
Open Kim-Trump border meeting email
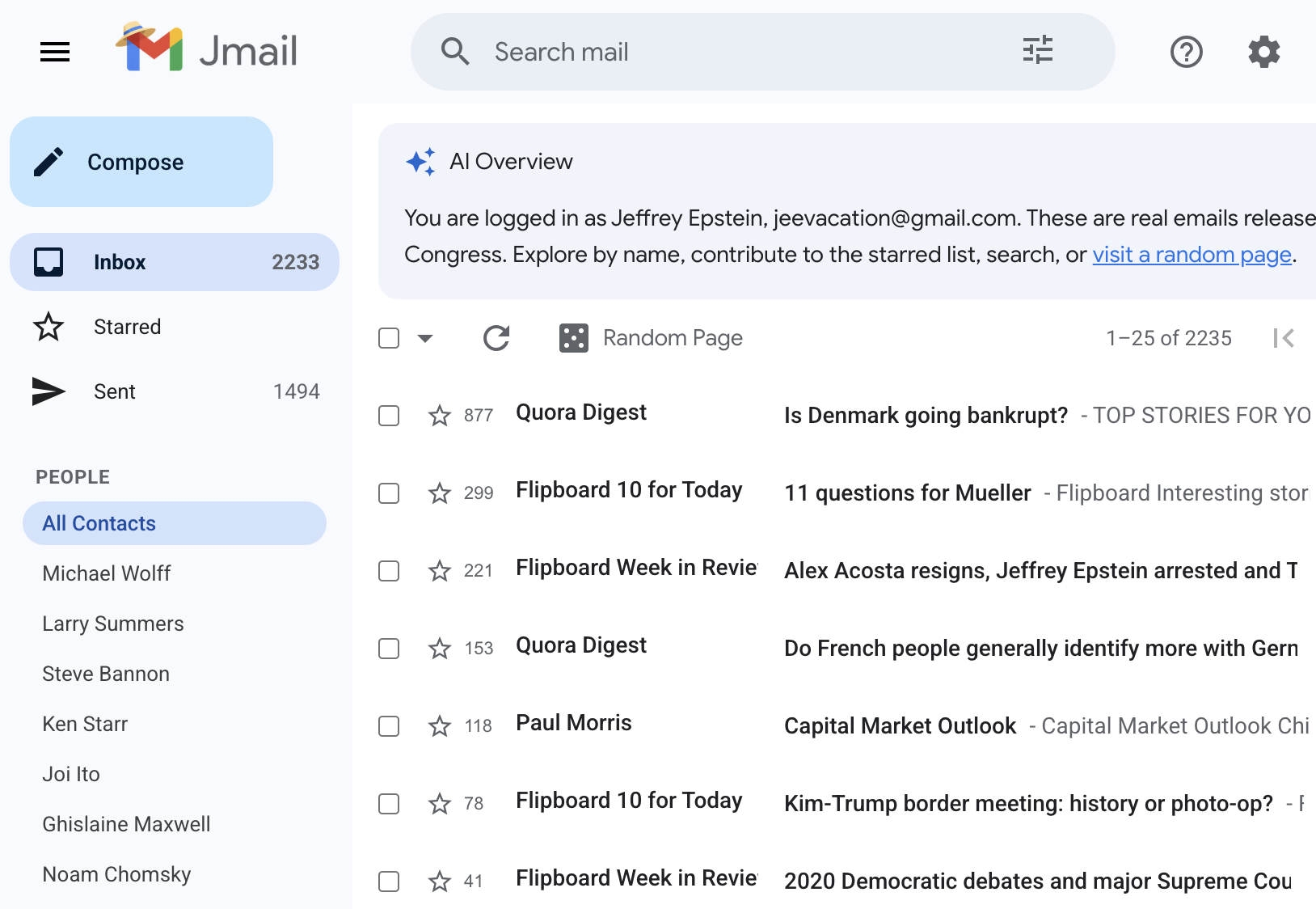coord(1028,804)
